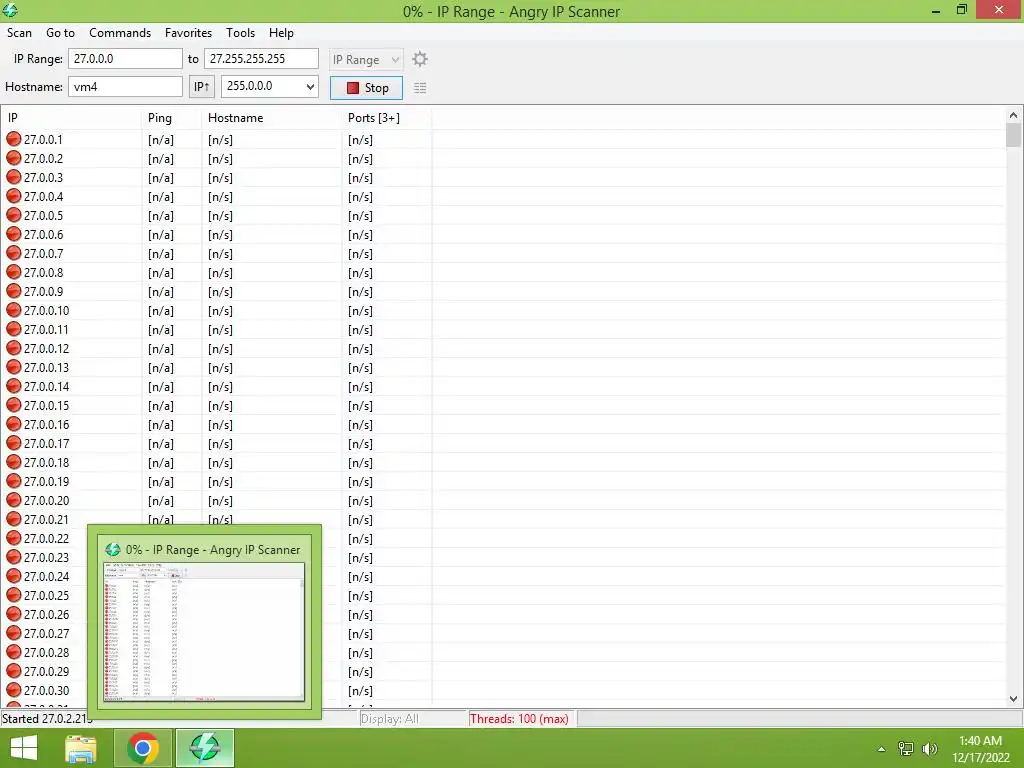1024x768 pixels.
Task: Click the red status icon for 27.0.0.8
Action: coord(14,272)
